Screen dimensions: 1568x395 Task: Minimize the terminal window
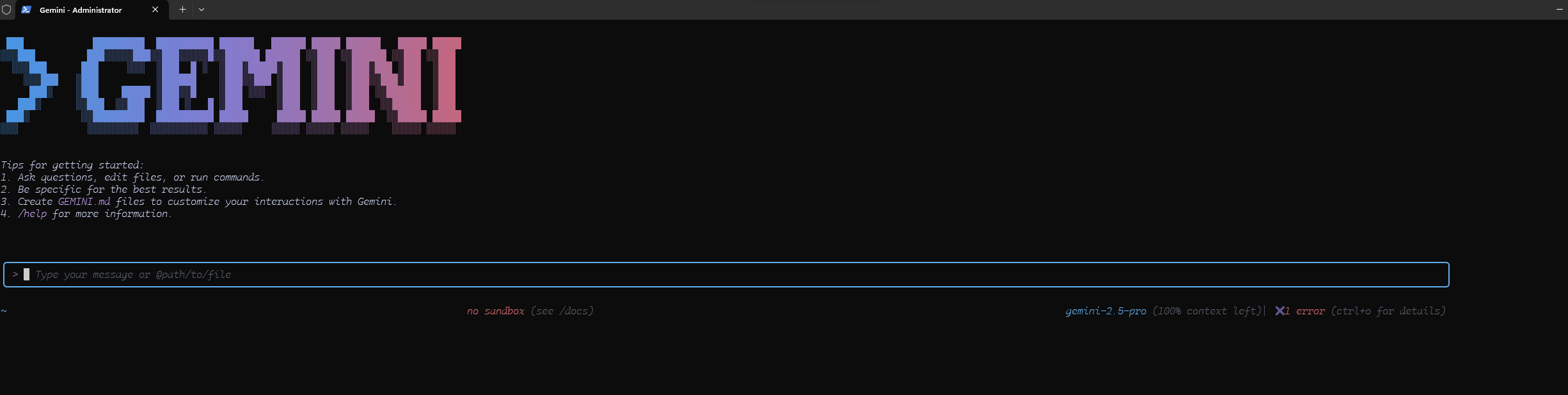1559,10
